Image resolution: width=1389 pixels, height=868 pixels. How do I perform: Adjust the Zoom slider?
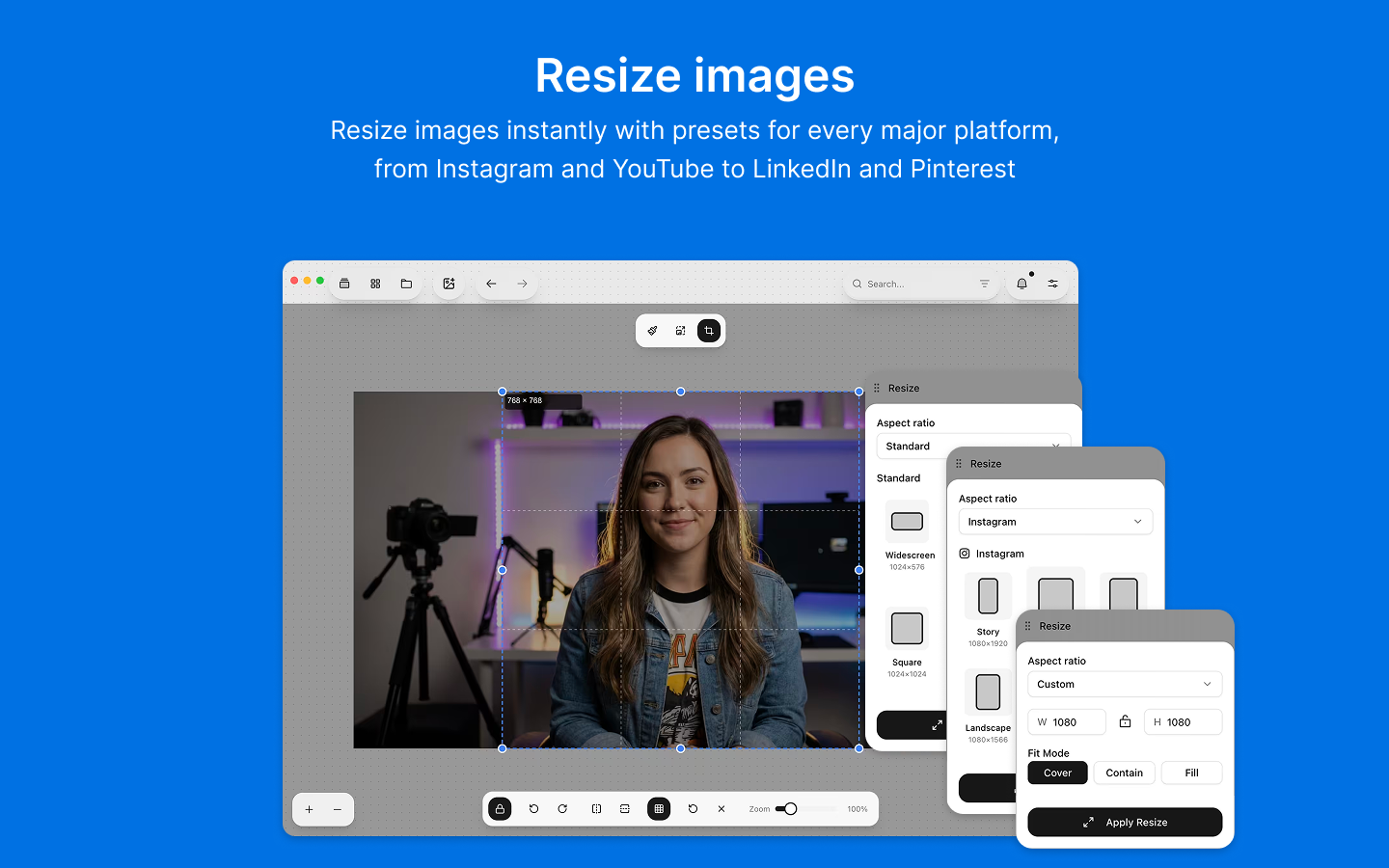[790, 809]
